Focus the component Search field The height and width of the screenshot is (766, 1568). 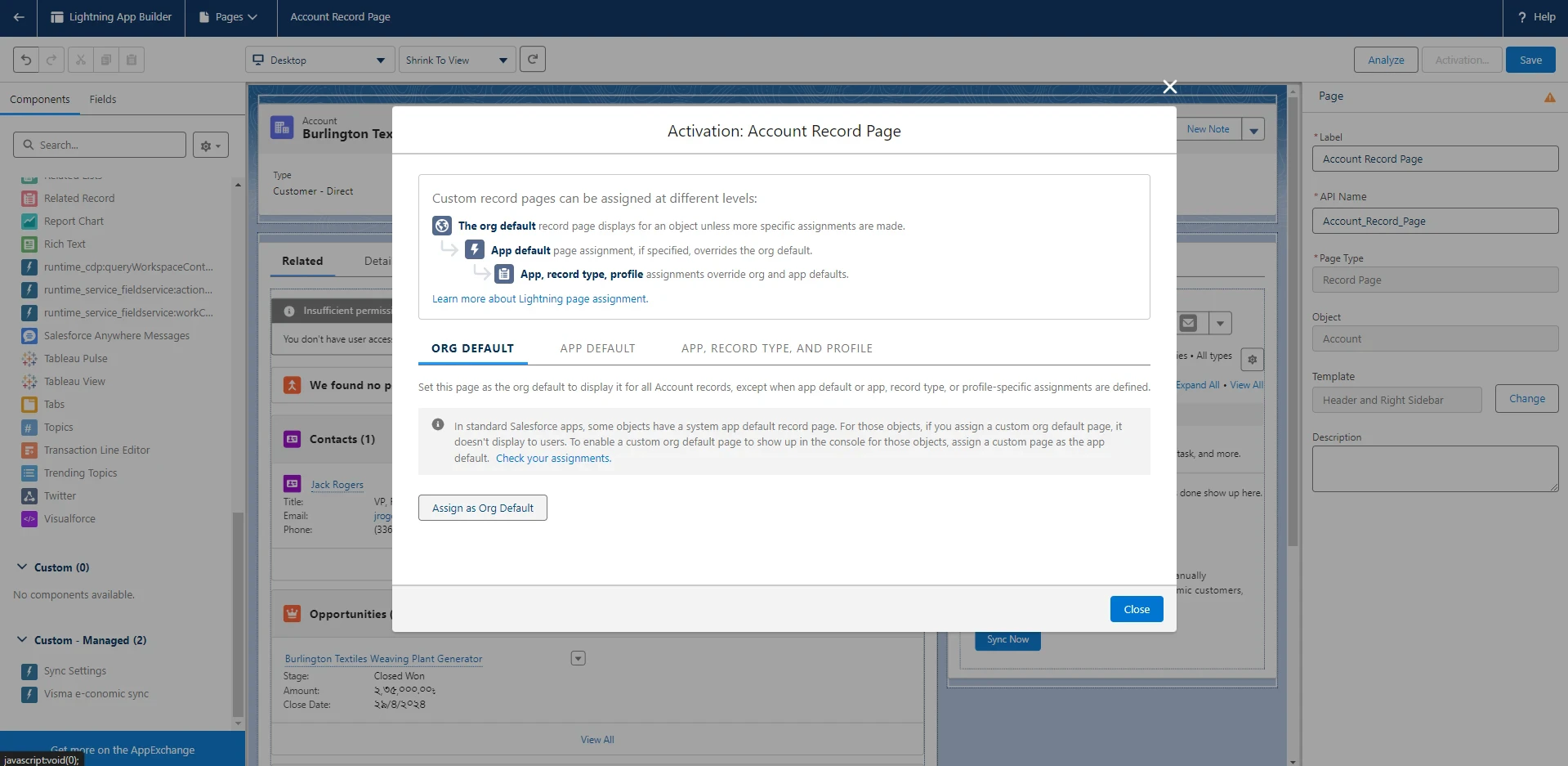tap(100, 145)
